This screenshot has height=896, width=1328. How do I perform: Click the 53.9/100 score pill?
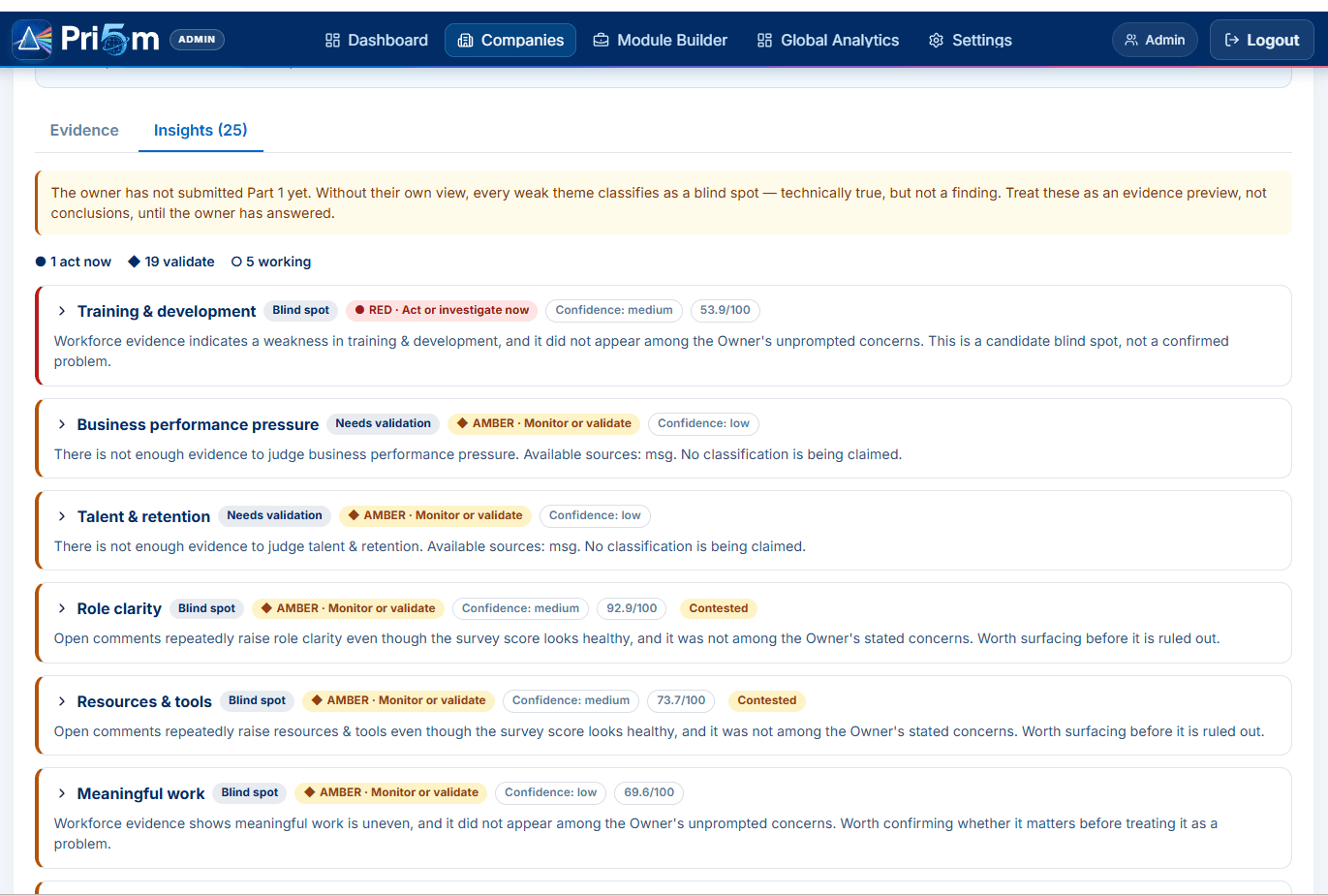tap(726, 310)
